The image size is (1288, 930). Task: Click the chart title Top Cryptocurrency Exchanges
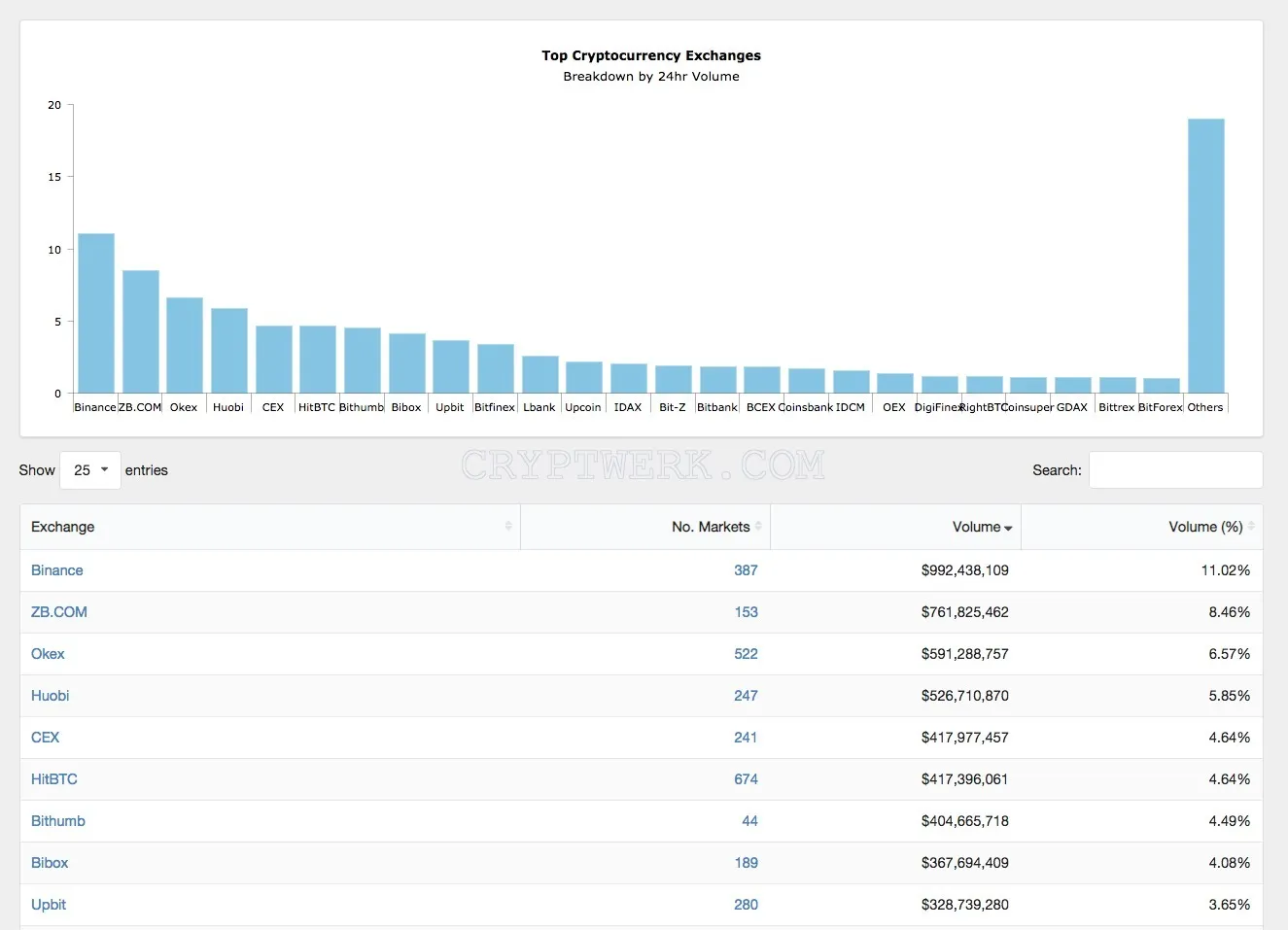click(651, 55)
